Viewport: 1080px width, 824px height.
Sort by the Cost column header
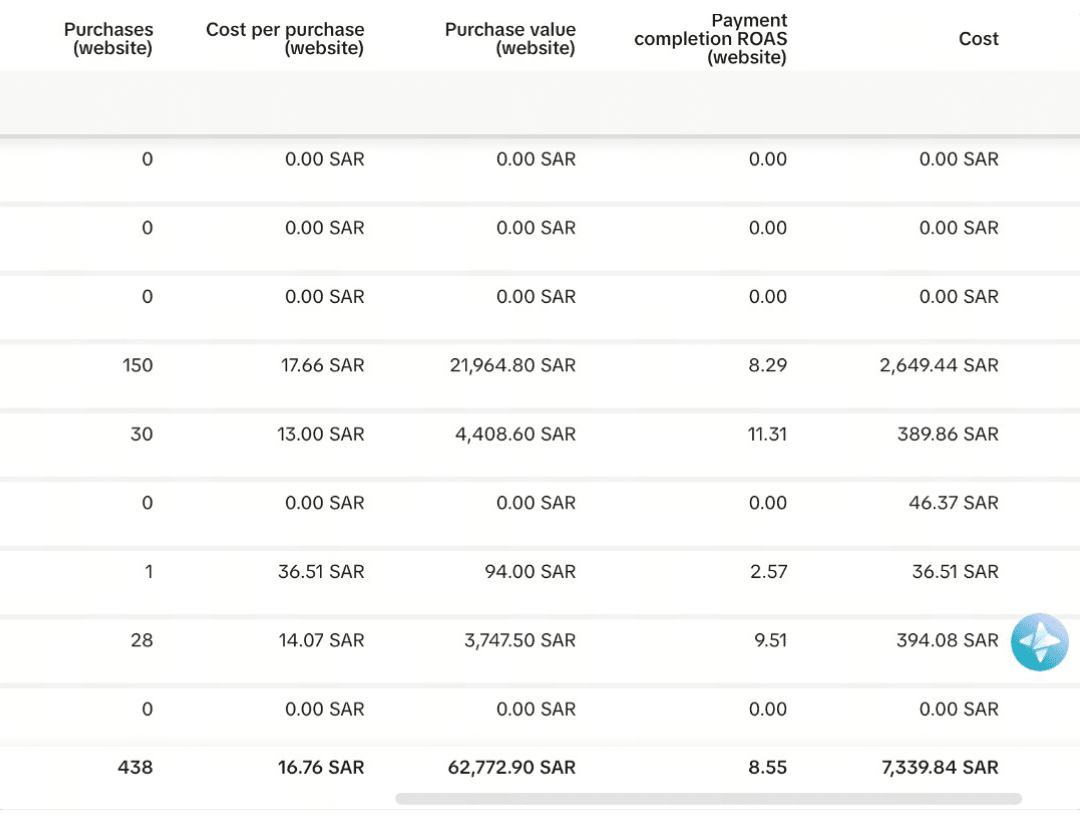coord(978,39)
